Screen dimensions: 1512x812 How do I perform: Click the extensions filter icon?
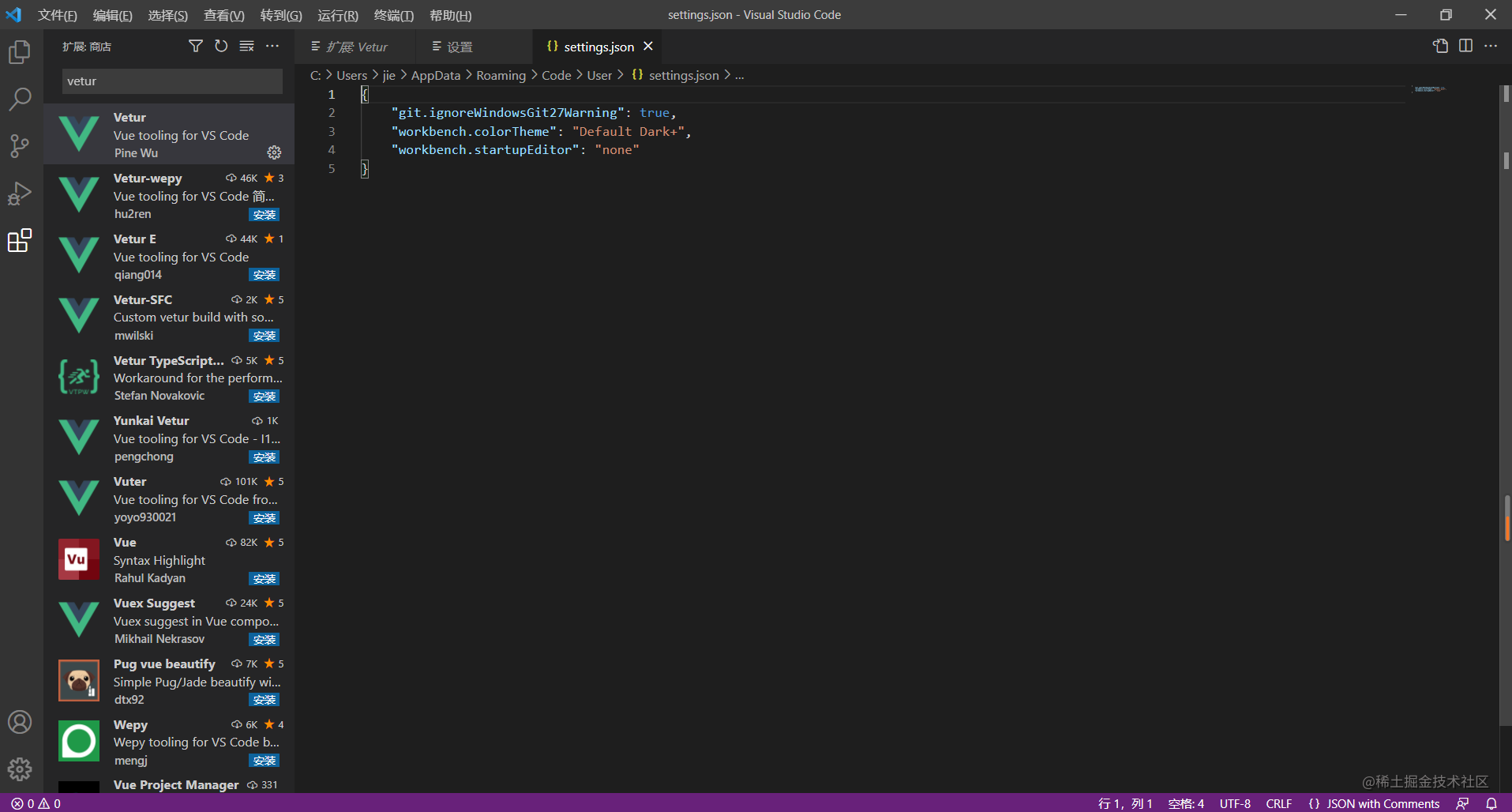pos(196,47)
